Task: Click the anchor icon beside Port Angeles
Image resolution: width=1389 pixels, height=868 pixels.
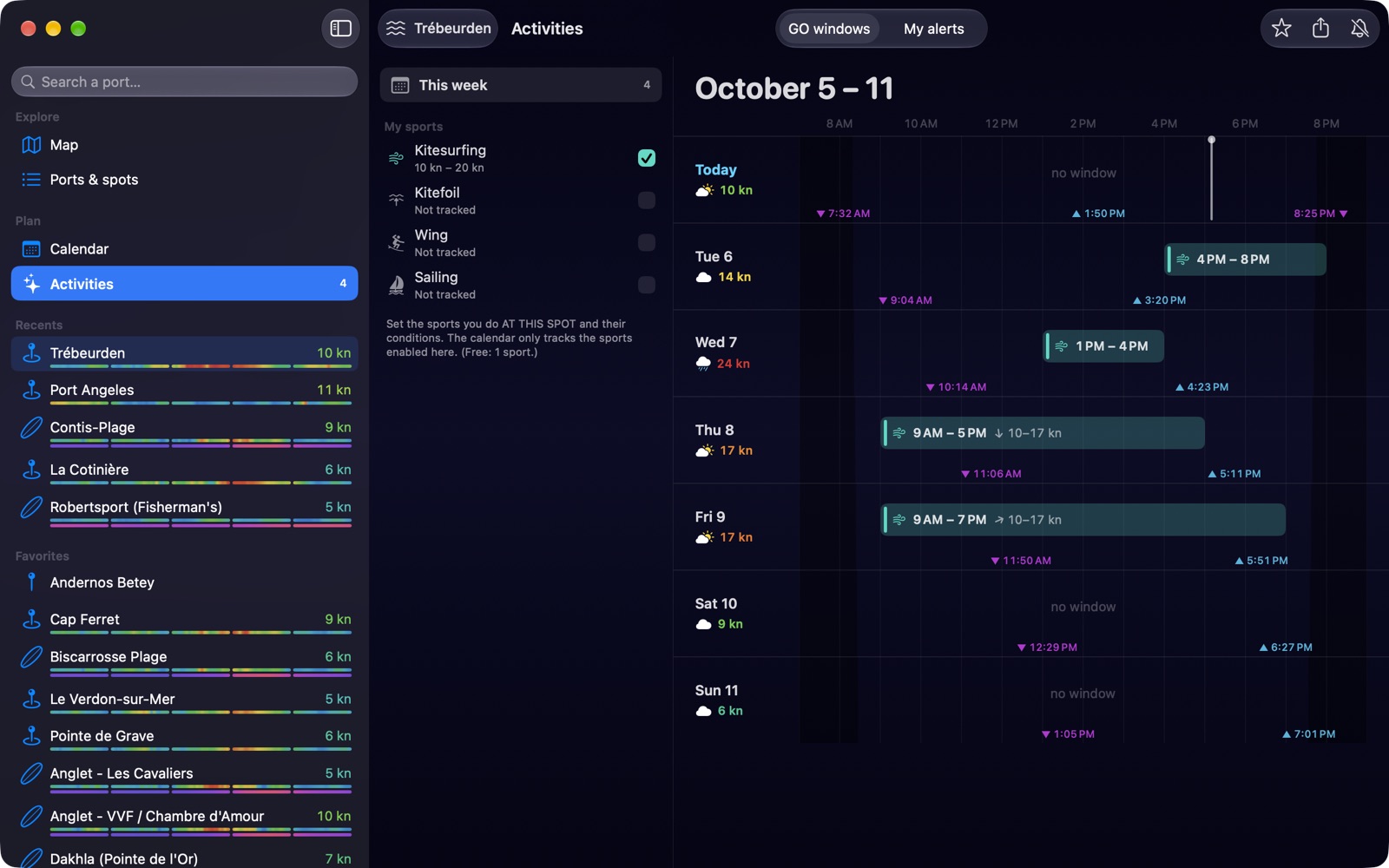Action: [x=31, y=390]
